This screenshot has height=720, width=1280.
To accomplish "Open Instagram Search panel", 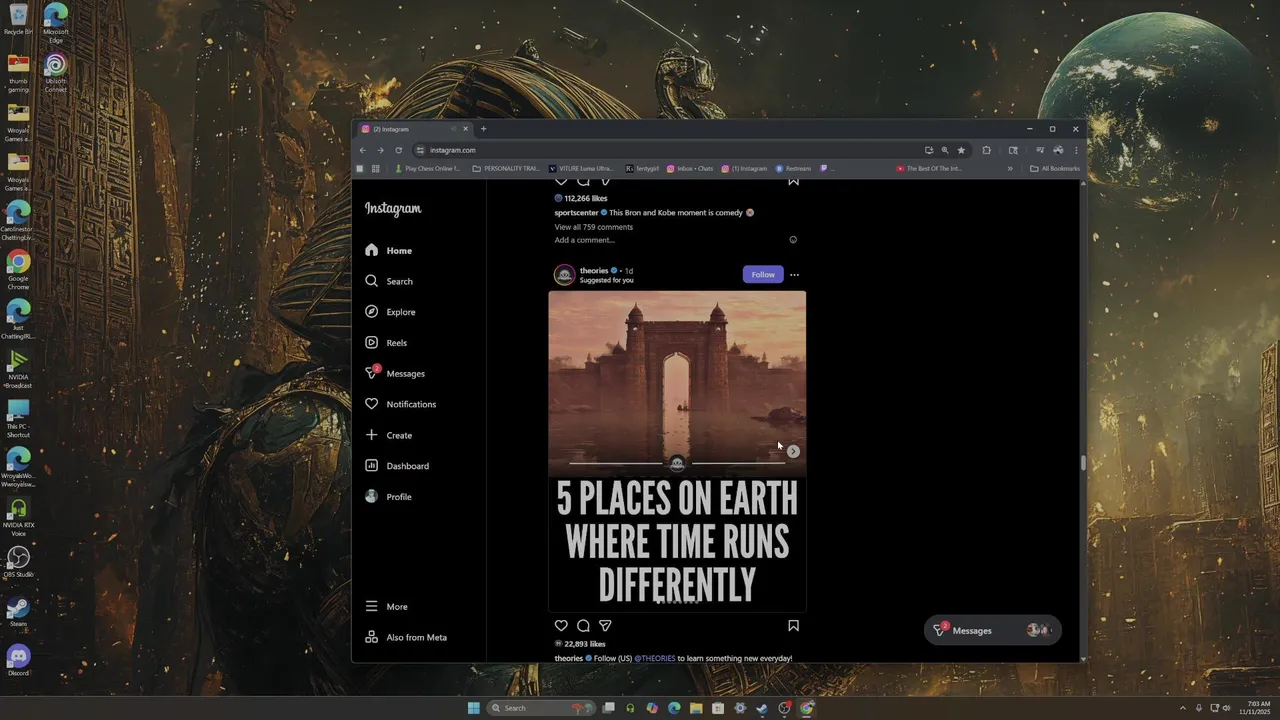I will 389,281.
